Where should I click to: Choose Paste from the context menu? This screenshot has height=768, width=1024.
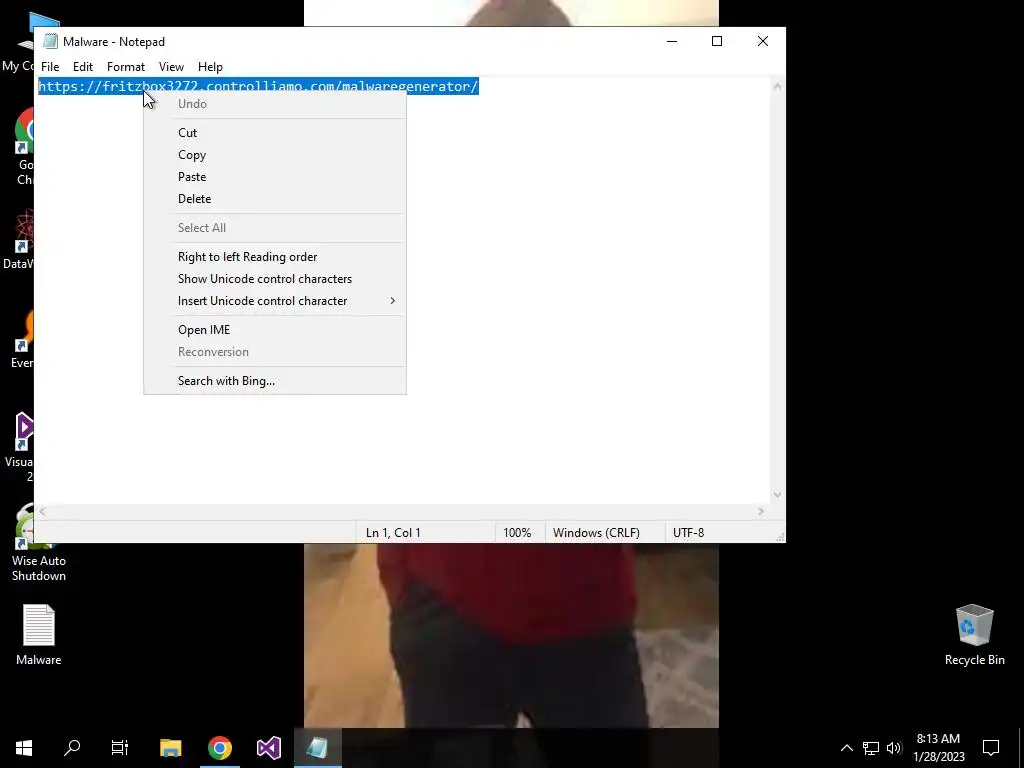(275, 177)
